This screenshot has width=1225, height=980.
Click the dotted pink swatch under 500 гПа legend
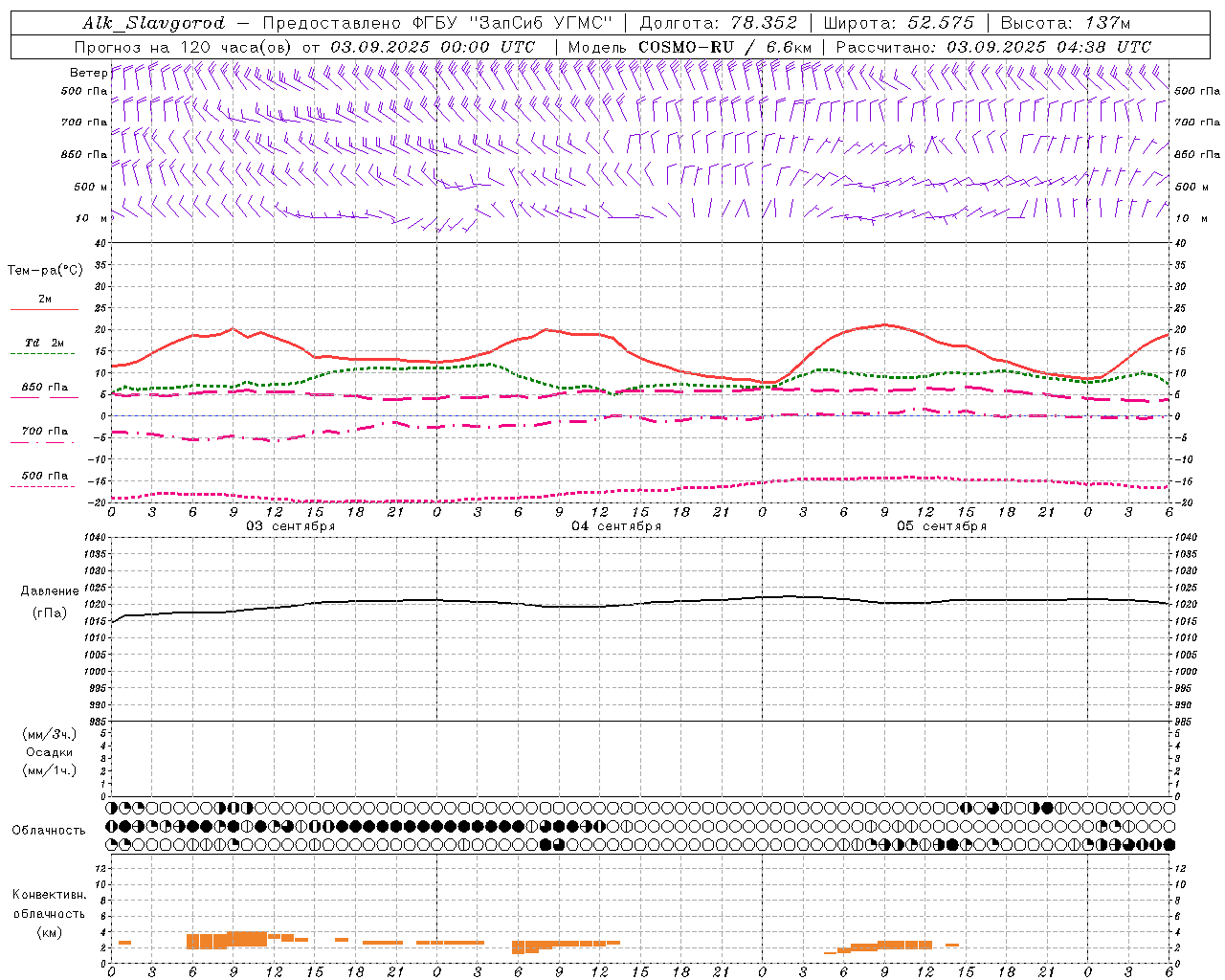coord(43,487)
